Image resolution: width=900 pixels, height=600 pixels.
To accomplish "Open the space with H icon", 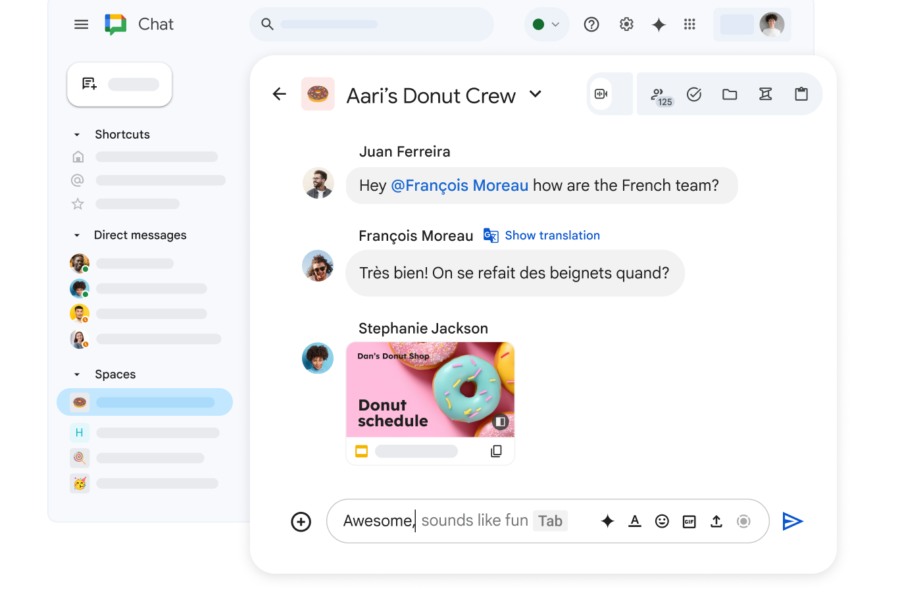I will pyautogui.click(x=79, y=432).
